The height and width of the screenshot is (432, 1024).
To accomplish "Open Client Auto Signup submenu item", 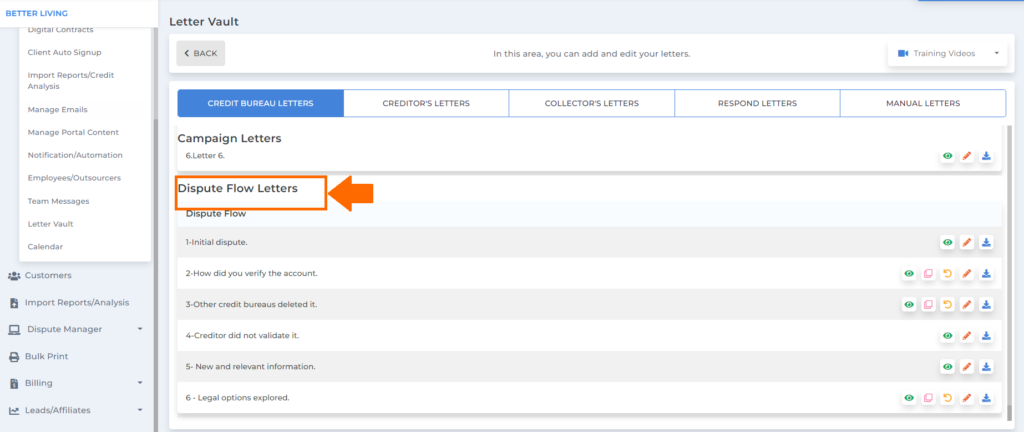I will point(65,52).
